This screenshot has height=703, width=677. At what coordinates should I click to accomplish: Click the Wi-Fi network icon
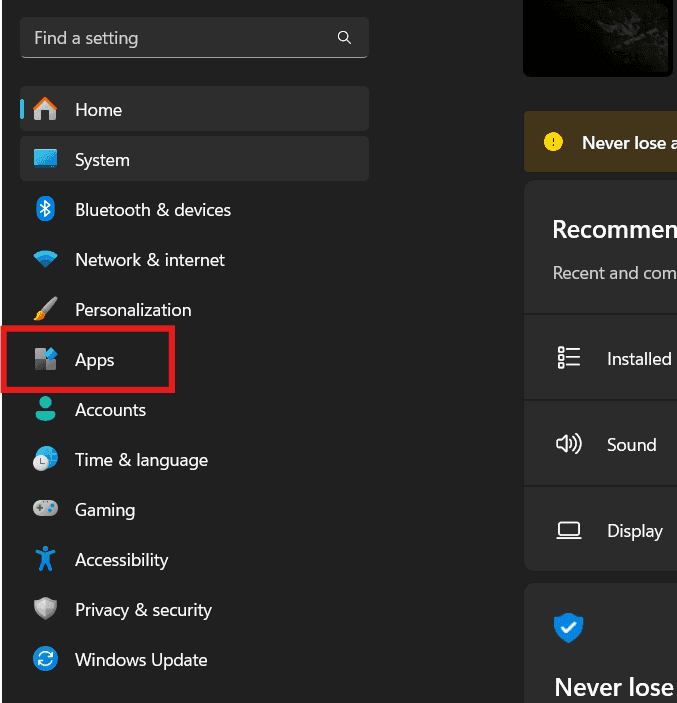coord(45,259)
